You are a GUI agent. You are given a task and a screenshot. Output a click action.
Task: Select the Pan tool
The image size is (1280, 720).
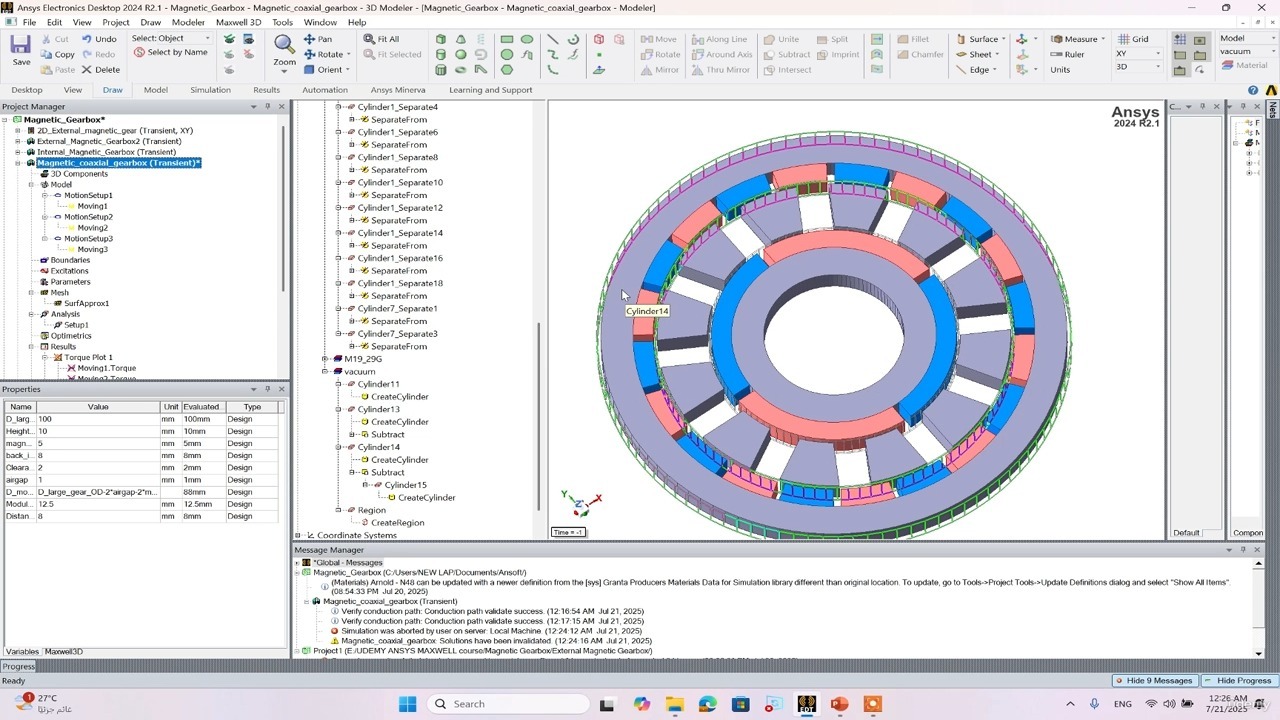318,39
